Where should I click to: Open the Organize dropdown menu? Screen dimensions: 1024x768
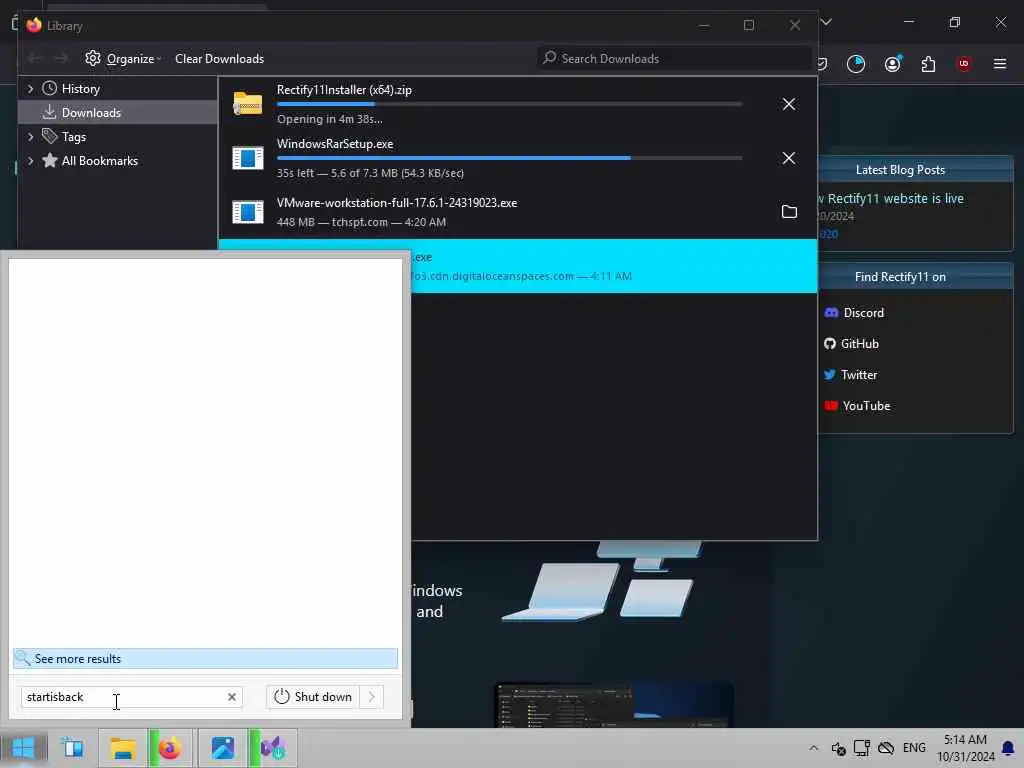[123, 59]
